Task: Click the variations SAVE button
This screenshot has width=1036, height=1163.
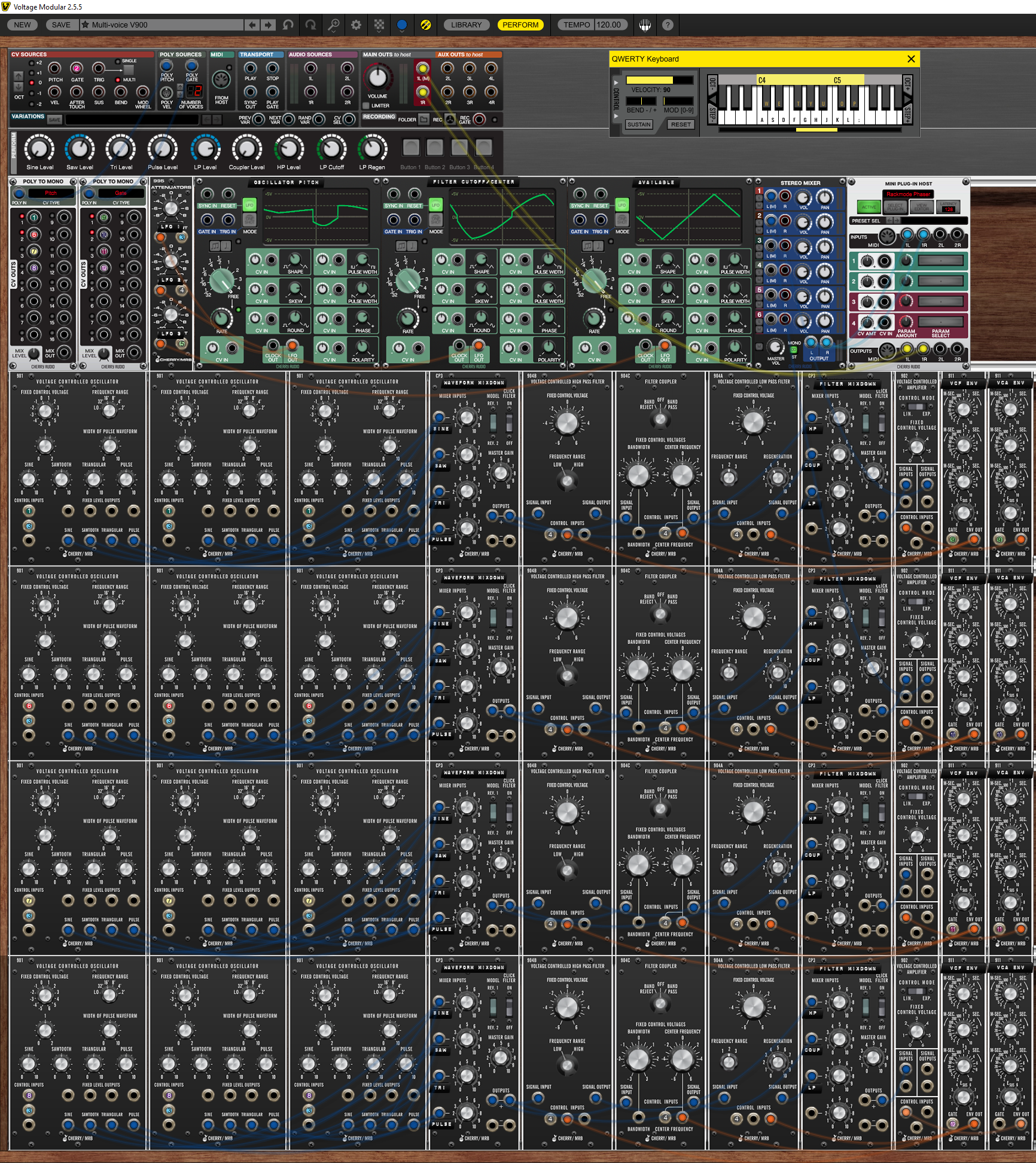Action: coord(54,120)
